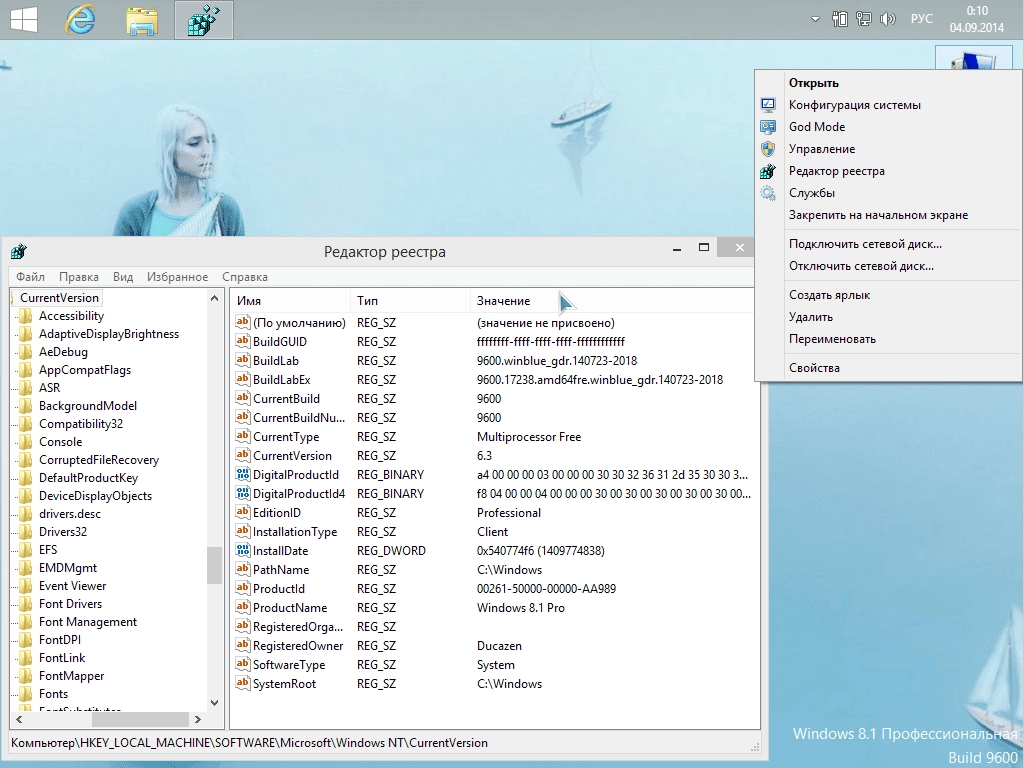
Task: Click the tree pane scroll down arrow
Action: click(214, 703)
